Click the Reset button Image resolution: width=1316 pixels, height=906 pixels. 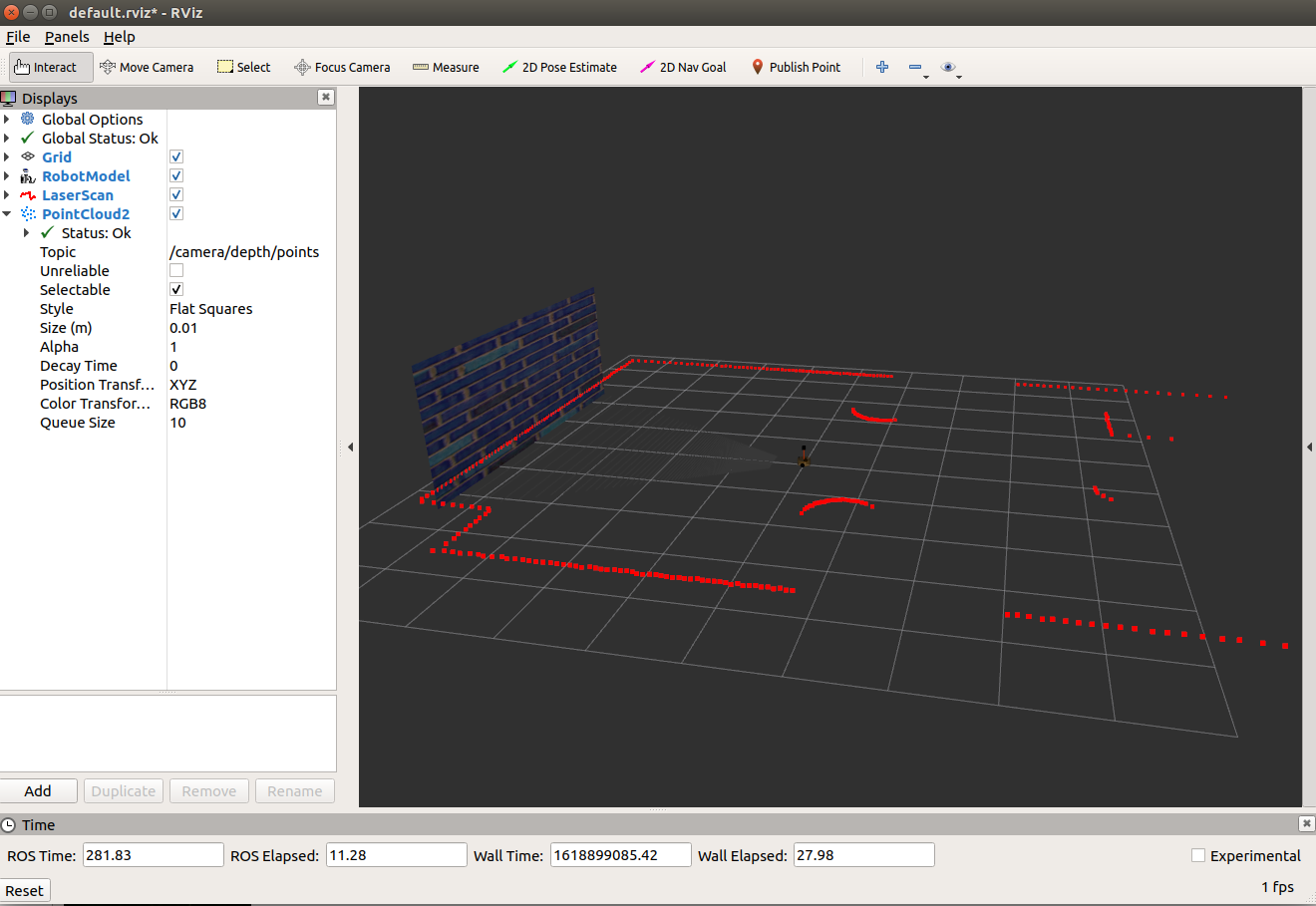click(25, 890)
